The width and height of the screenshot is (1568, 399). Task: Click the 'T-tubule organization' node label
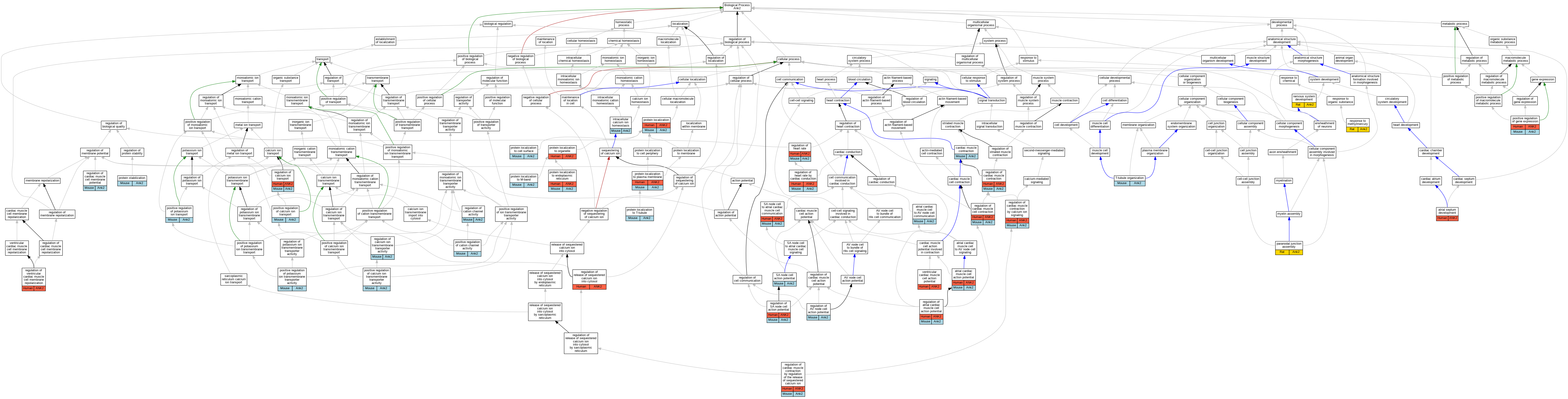point(1129,178)
